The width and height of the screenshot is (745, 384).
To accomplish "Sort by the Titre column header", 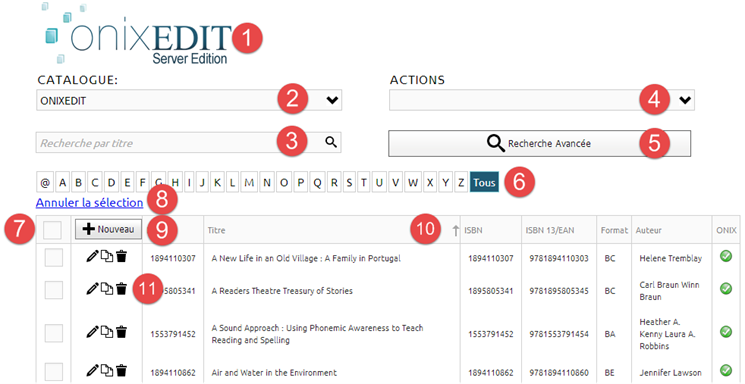I will pyautogui.click(x=216, y=230).
